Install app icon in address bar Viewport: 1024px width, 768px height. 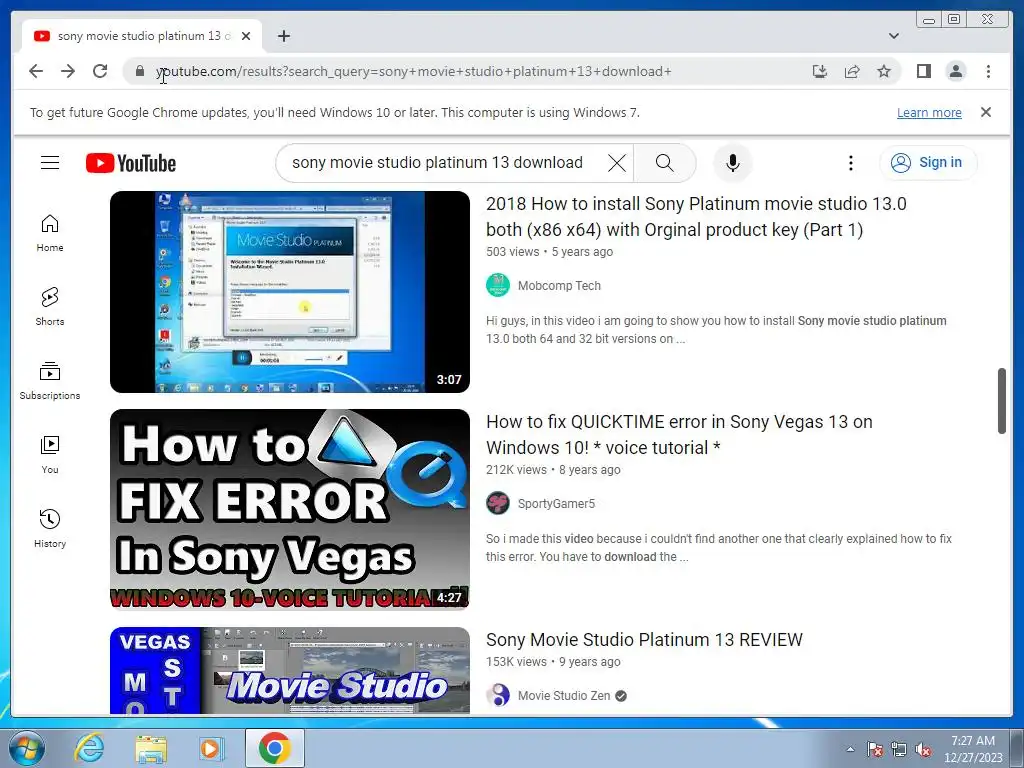point(820,71)
